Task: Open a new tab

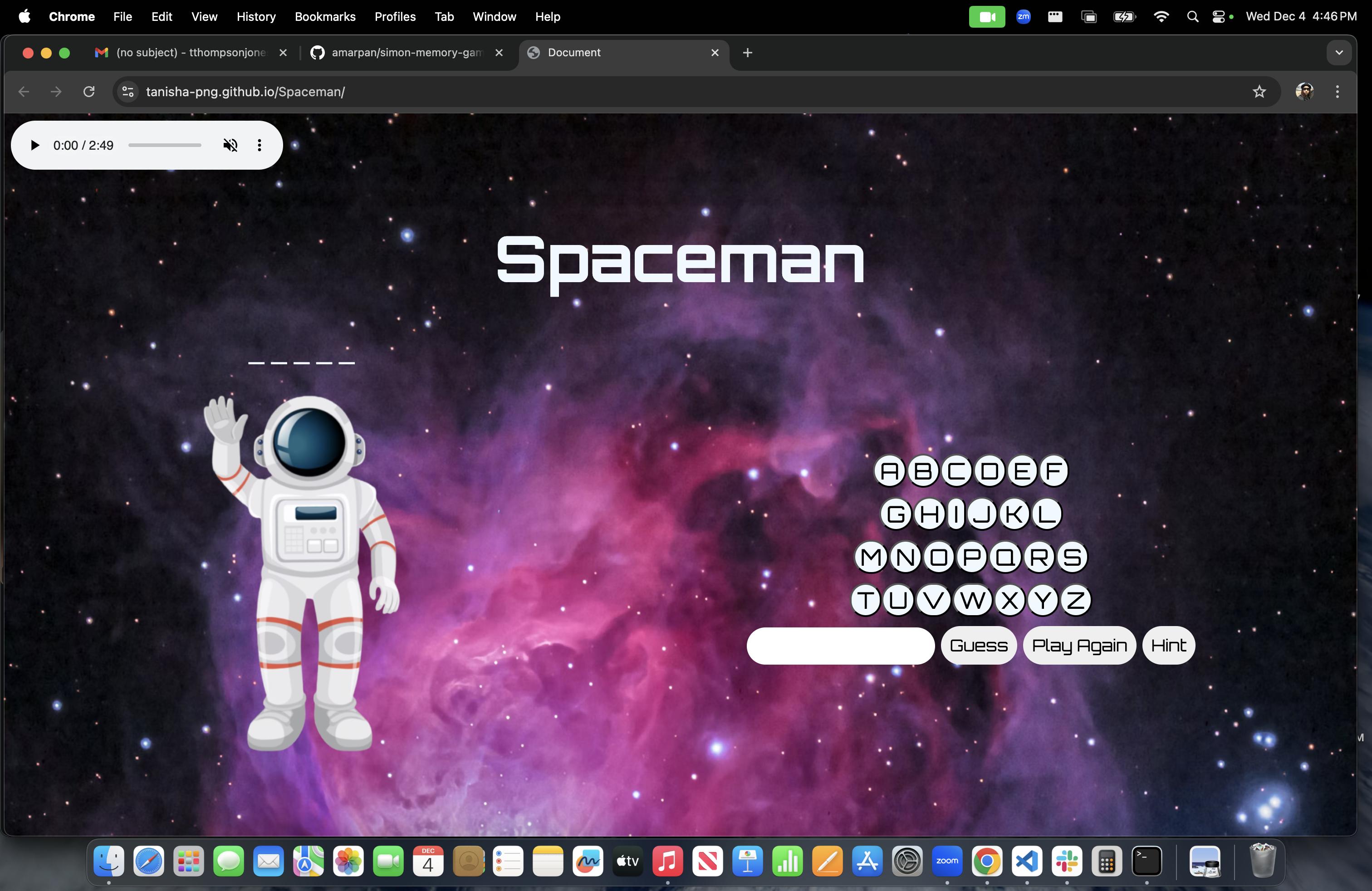Action: [x=747, y=53]
